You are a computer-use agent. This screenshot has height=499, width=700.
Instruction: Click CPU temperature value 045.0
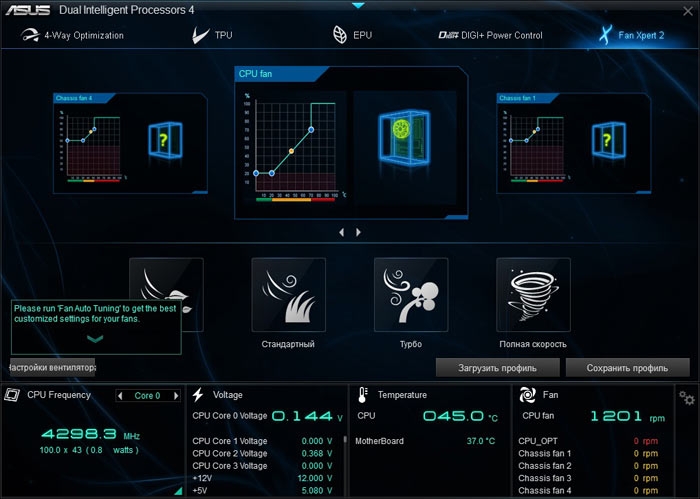click(454, 416)
